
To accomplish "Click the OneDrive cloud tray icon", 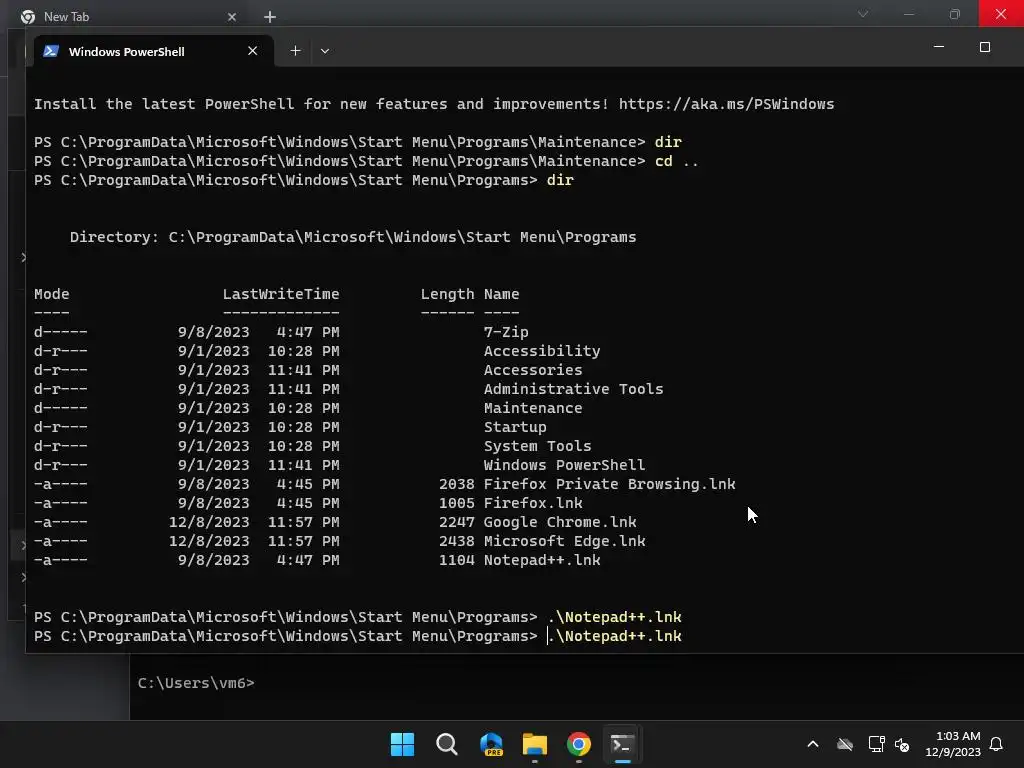I will [x=845, y=744].
